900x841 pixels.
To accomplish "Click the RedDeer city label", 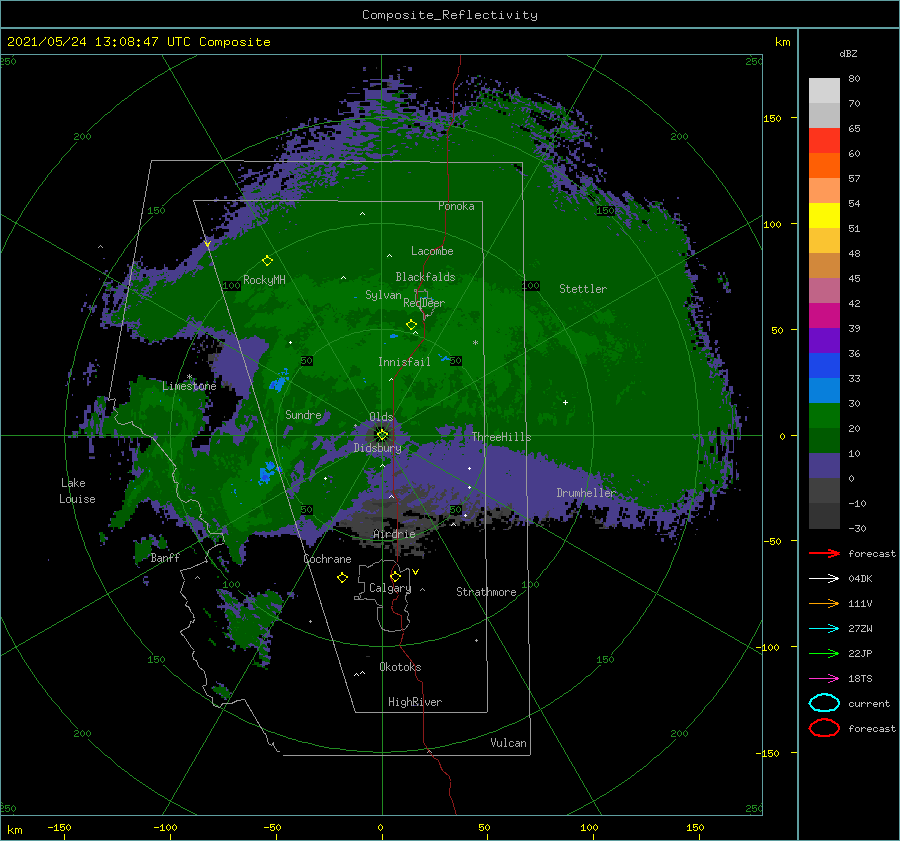I will coord(424,303).
